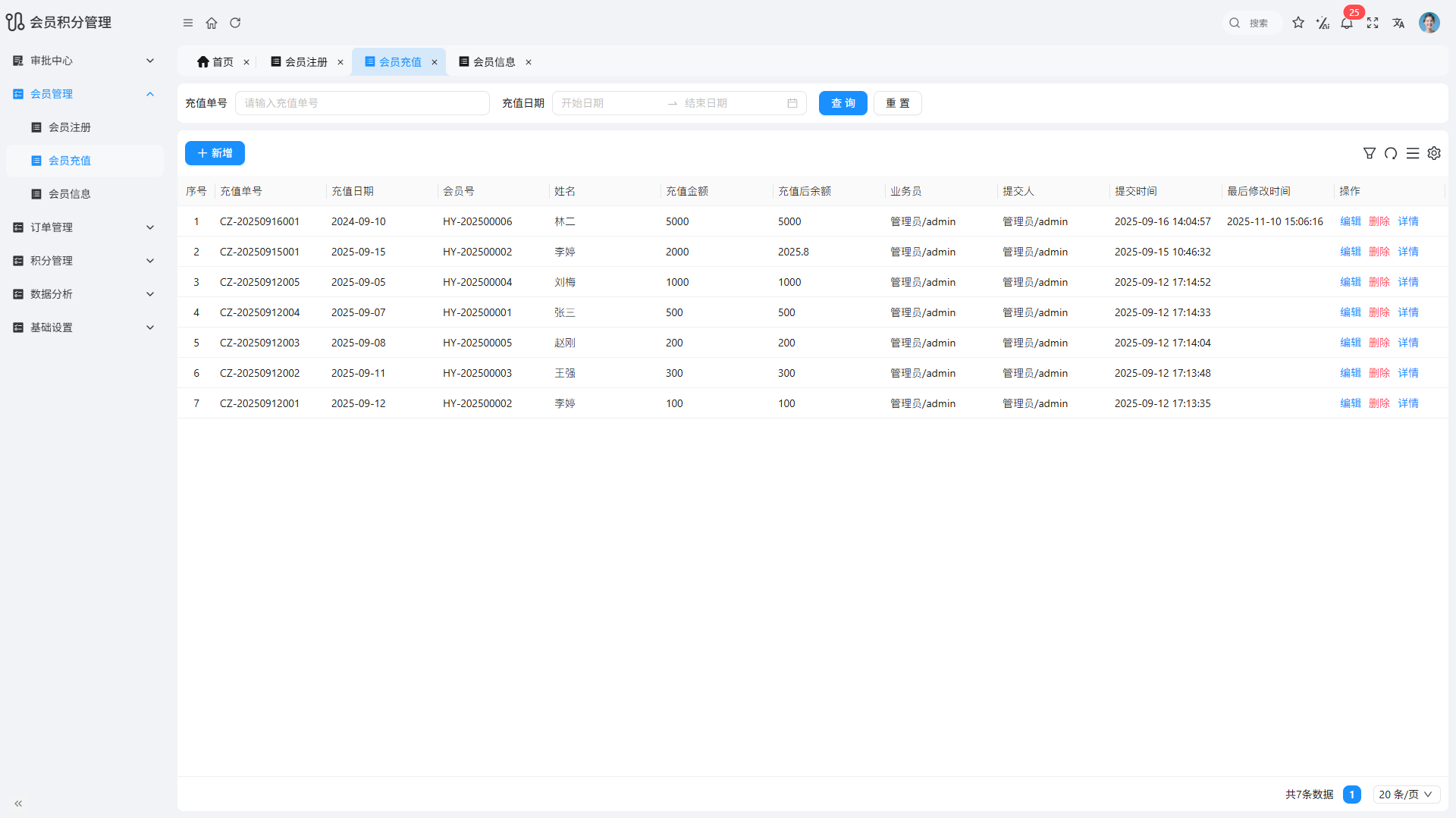
Task: Click the language translation icon
Action: (1398, 23)
